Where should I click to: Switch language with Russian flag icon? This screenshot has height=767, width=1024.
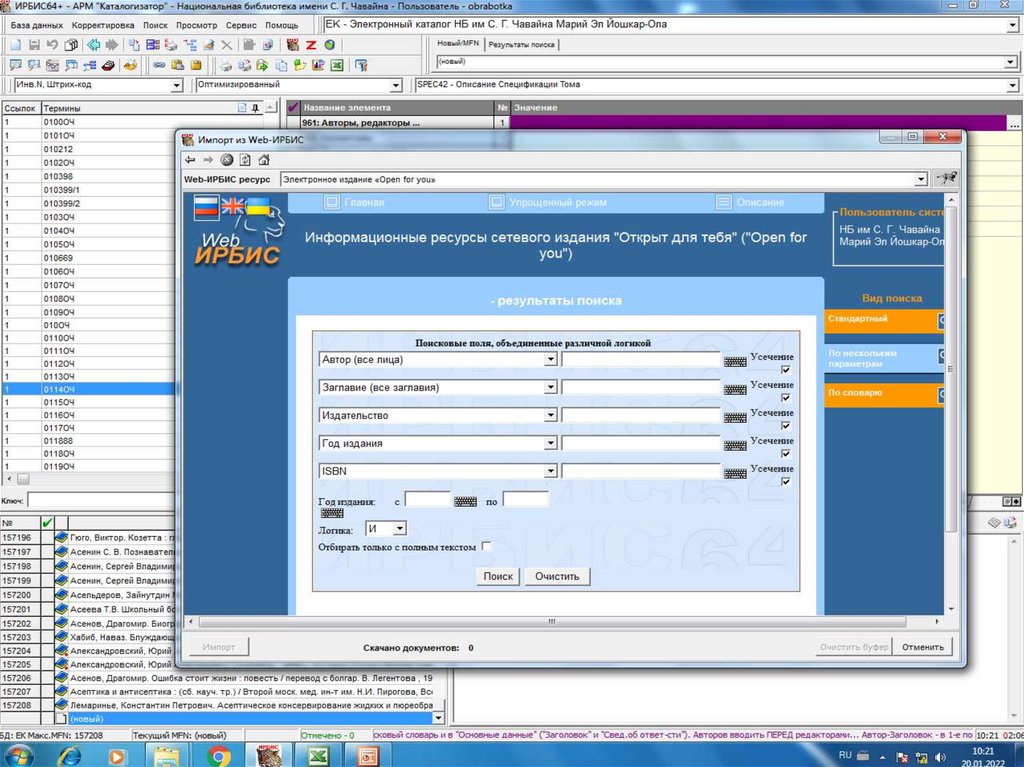click(206, 206)
